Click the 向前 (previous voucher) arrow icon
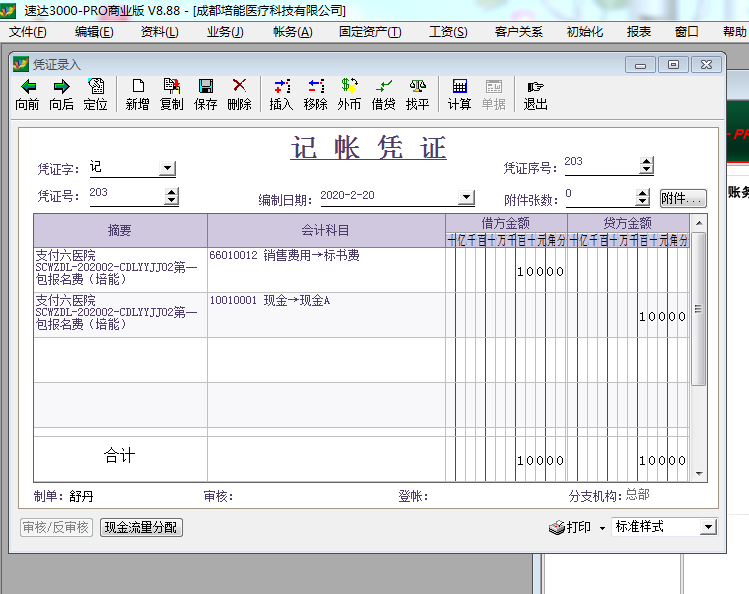This screenshot has height=594, width=749. (28, 86)
